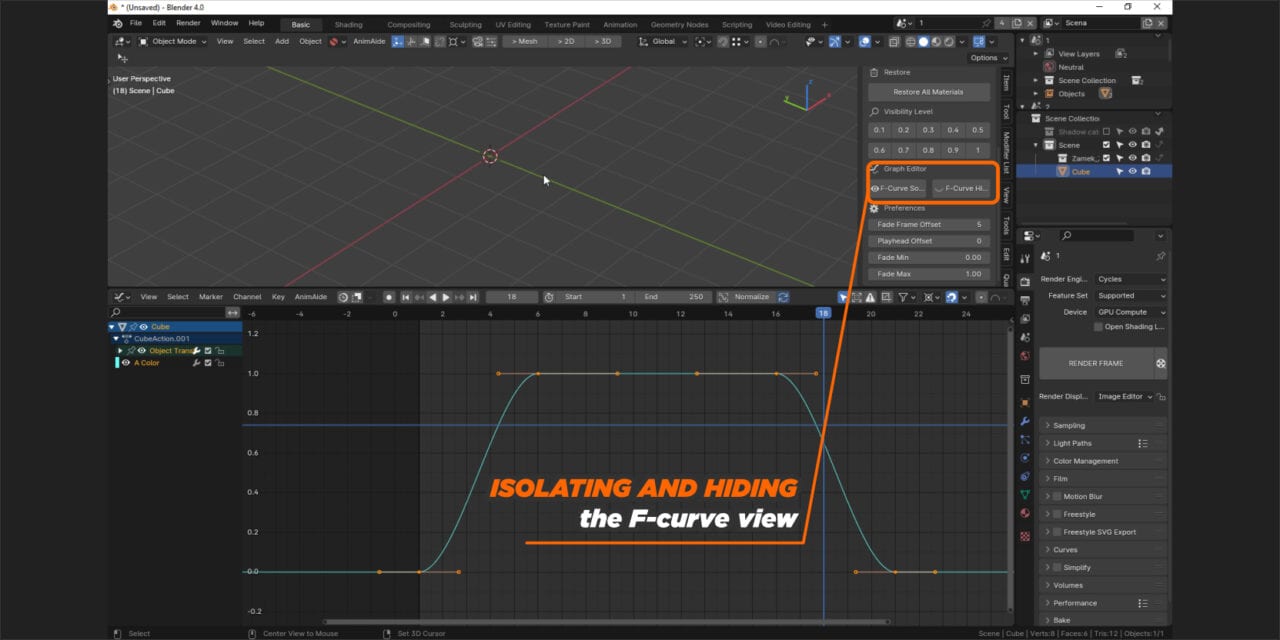Open the Render menu
The image size is (1280, 640).
(188, 23)
